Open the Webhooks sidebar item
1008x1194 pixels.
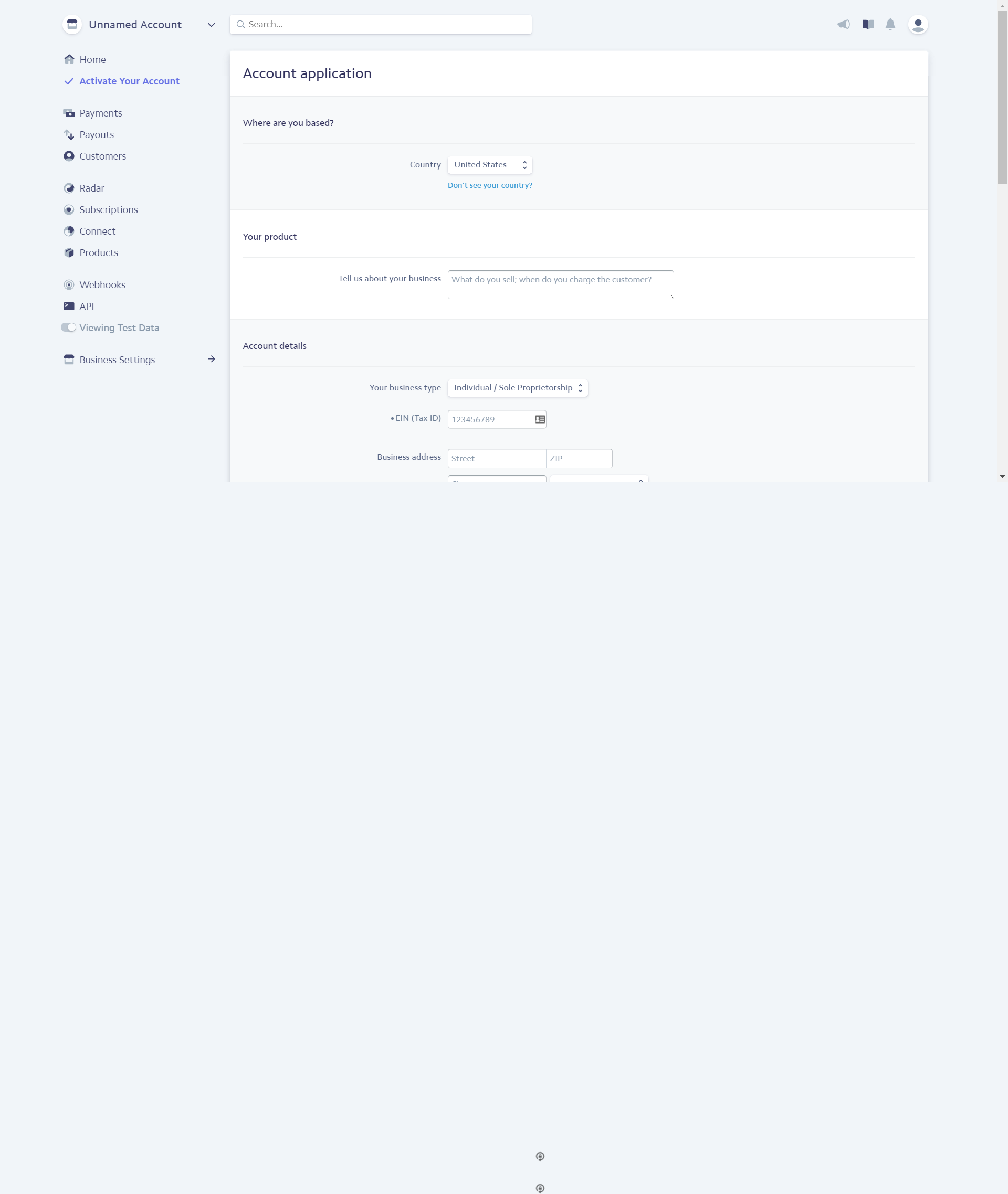point(102,284)
